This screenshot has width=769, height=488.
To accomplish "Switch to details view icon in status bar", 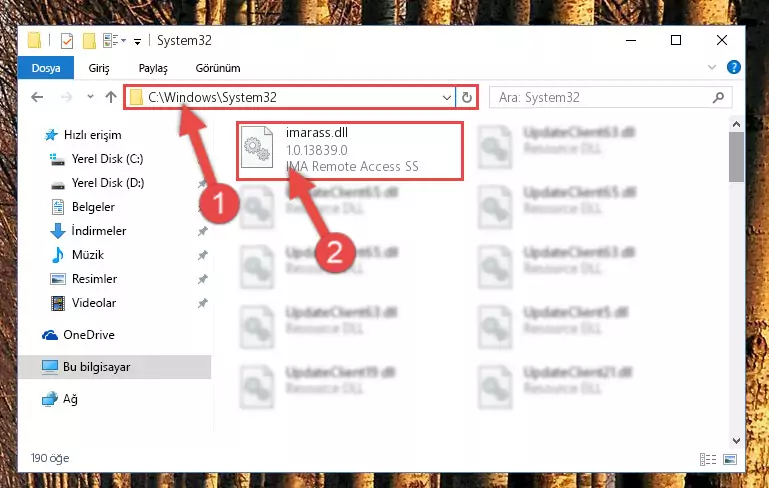I will click(x=708, y=460).
